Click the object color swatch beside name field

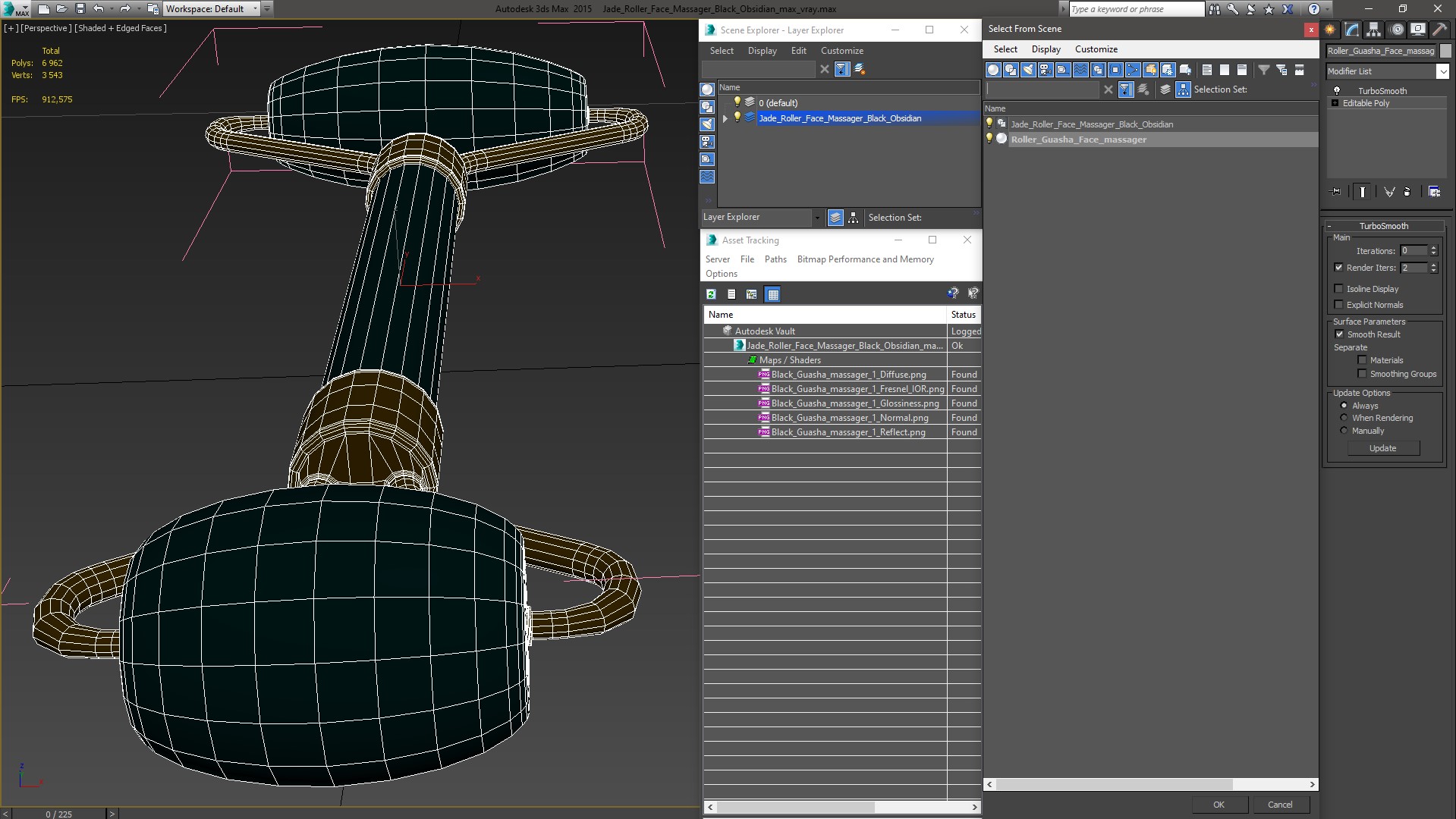[1445, 51]
